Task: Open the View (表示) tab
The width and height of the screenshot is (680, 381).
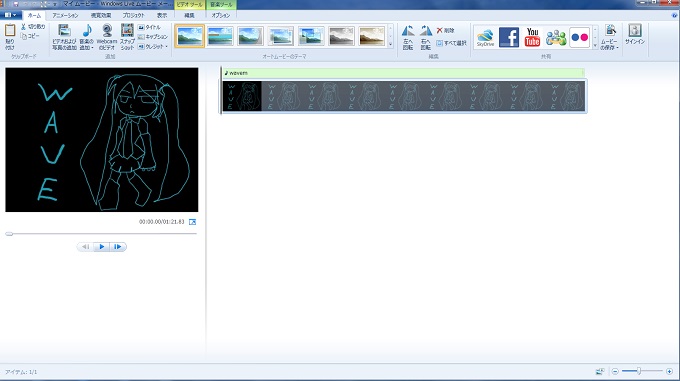Action: (162, 15)
